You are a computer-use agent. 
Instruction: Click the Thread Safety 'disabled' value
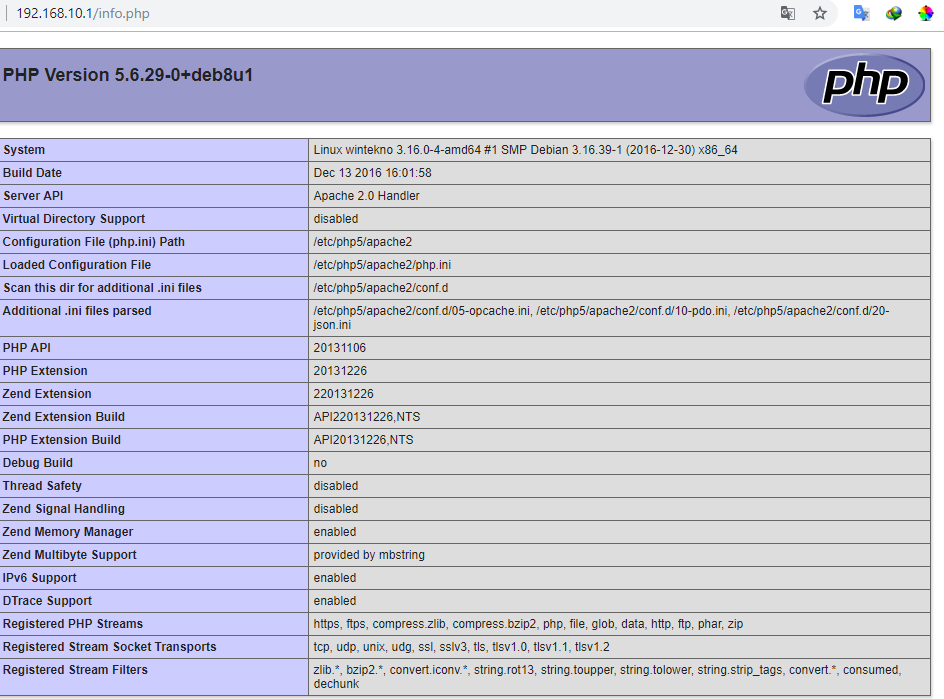tap(335, 486)
